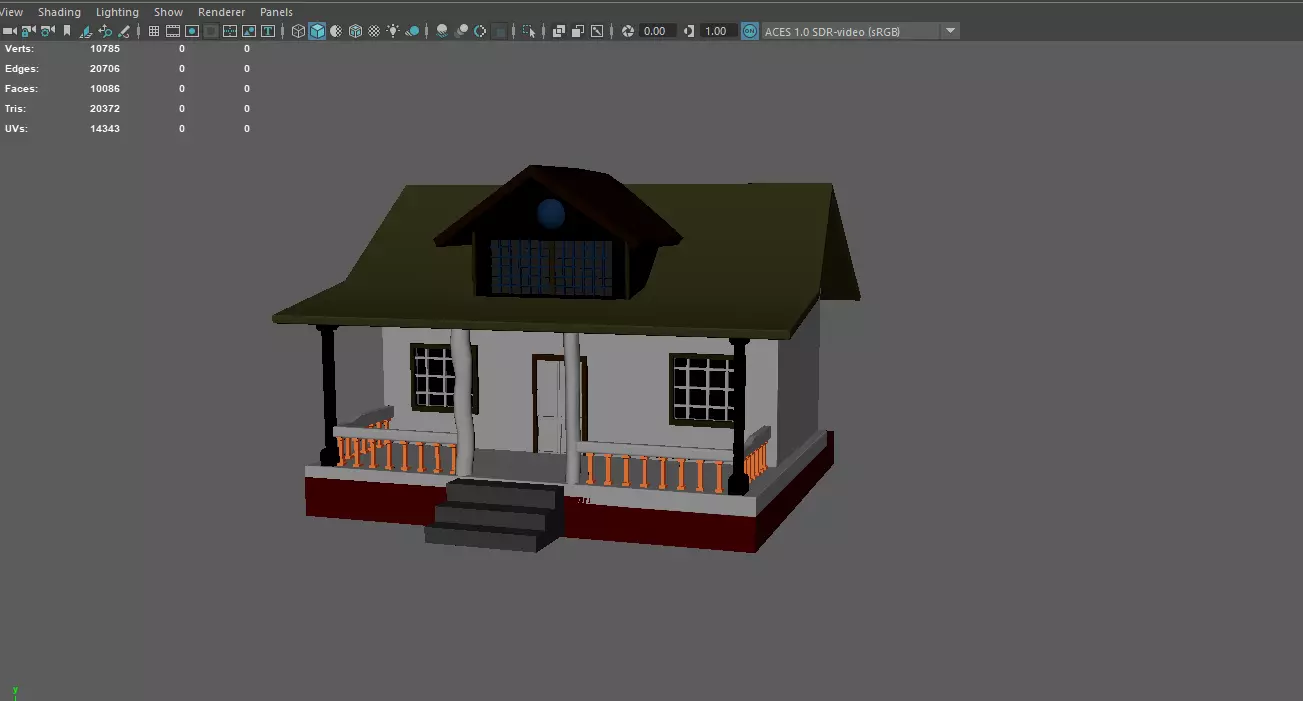
Task: Toggle the view transform ON button
Action: click(x=749, y=31)
